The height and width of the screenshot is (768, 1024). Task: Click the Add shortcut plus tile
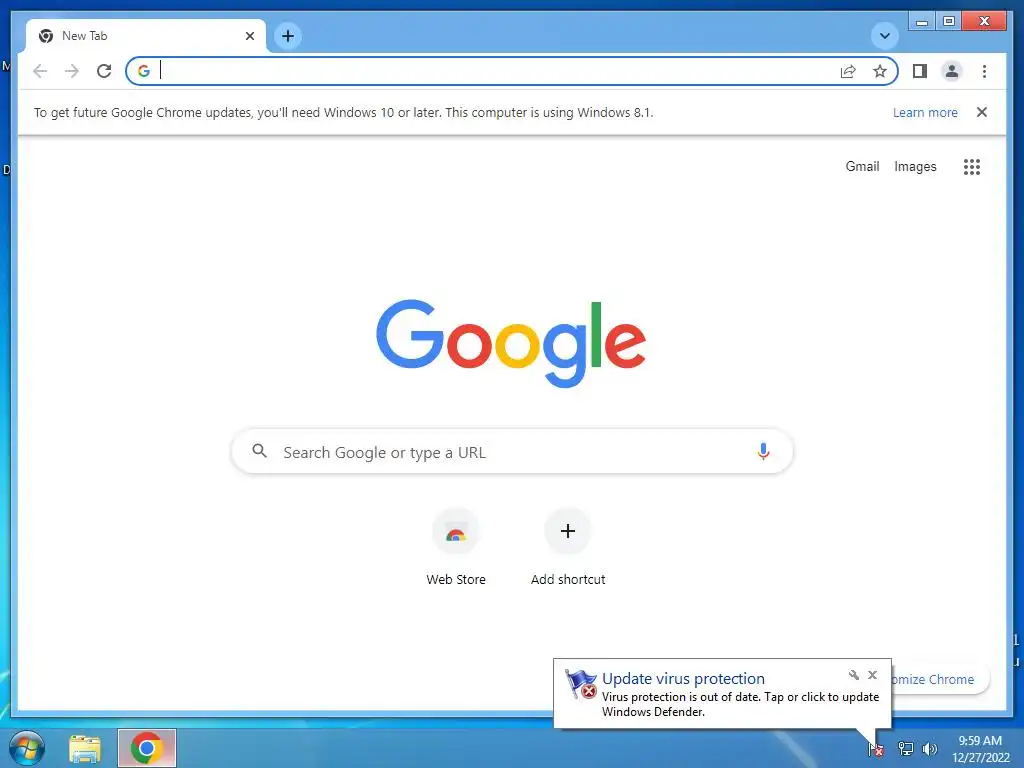click(568, 532)
